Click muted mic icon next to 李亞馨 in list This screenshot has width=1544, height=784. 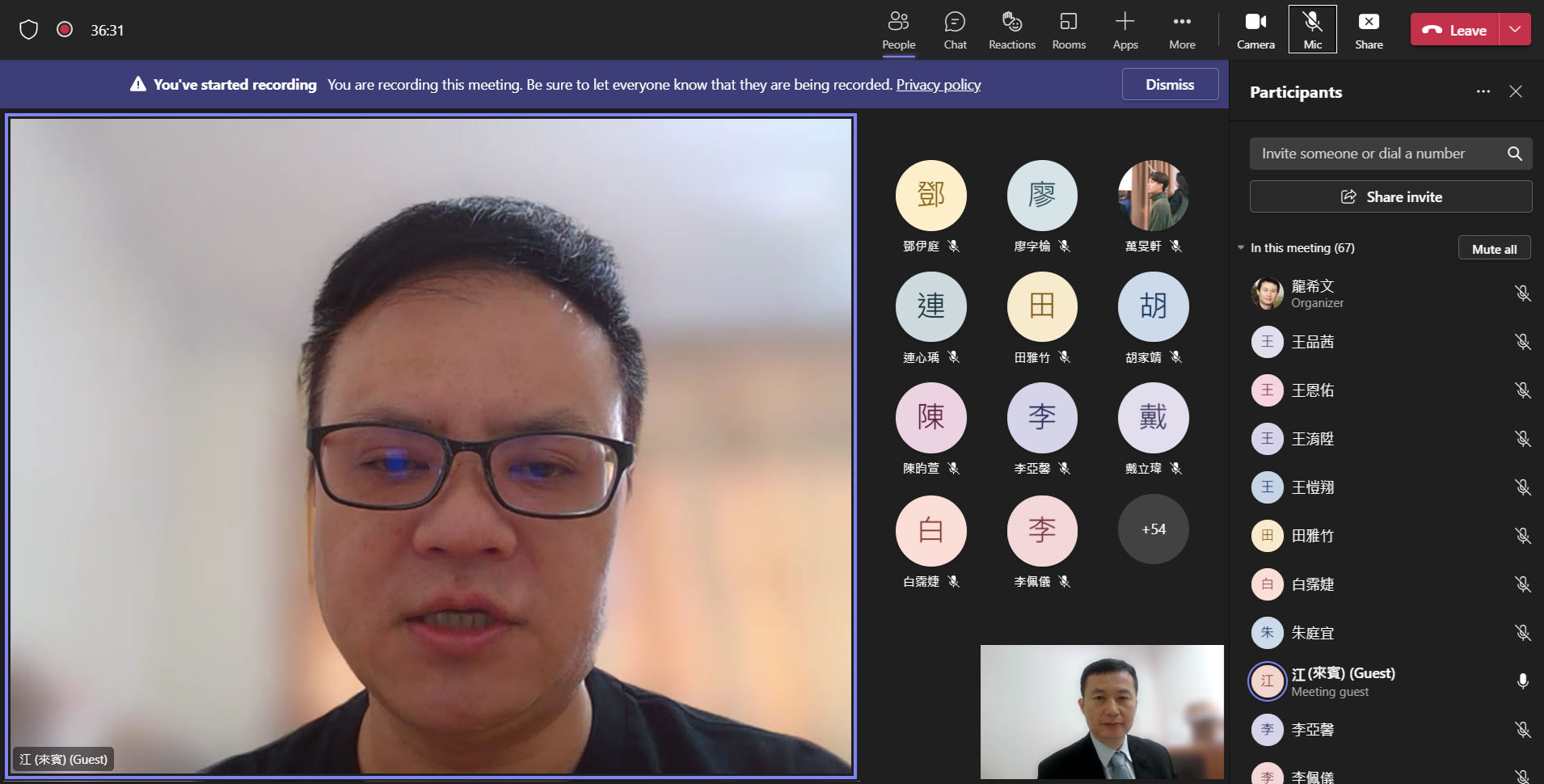point(1523,730)
